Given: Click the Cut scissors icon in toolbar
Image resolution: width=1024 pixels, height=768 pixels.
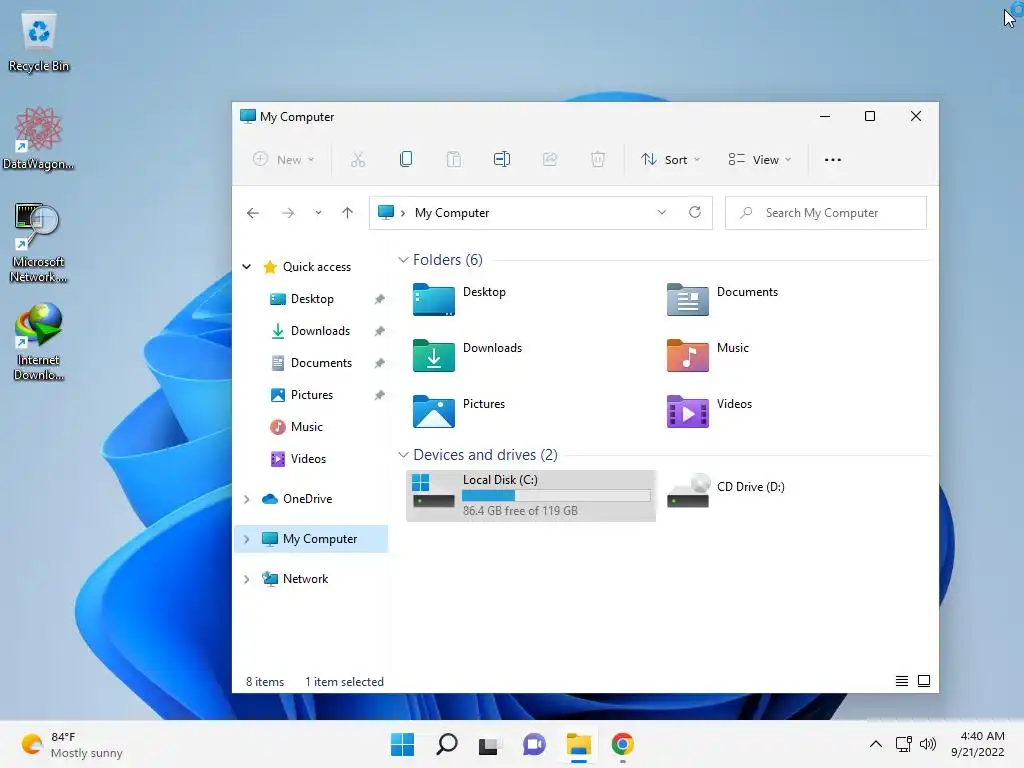Looking at the screenshot, I should tap(357, 159).
